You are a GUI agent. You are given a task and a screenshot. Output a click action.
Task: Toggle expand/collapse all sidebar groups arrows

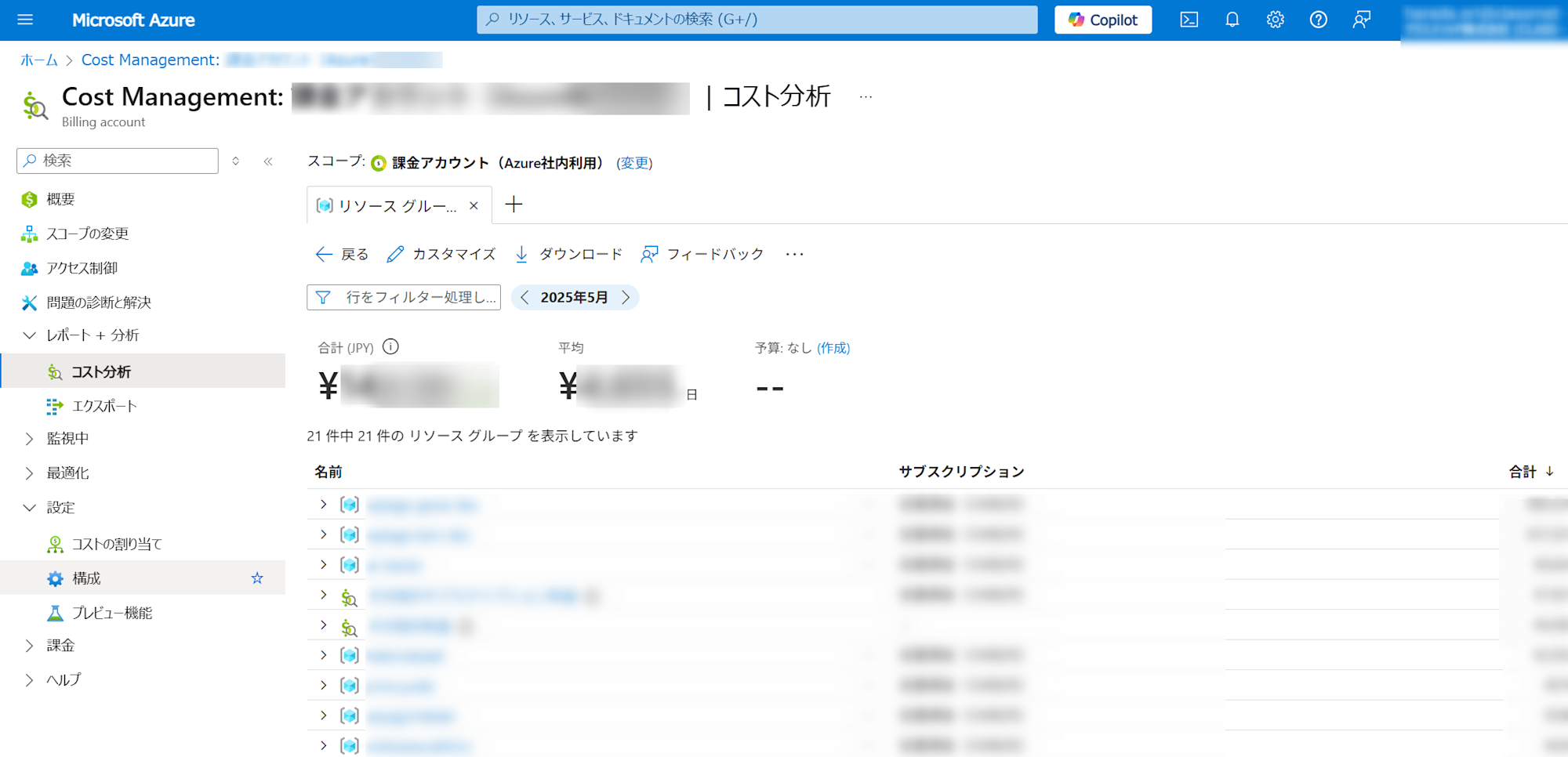point(235,161)
